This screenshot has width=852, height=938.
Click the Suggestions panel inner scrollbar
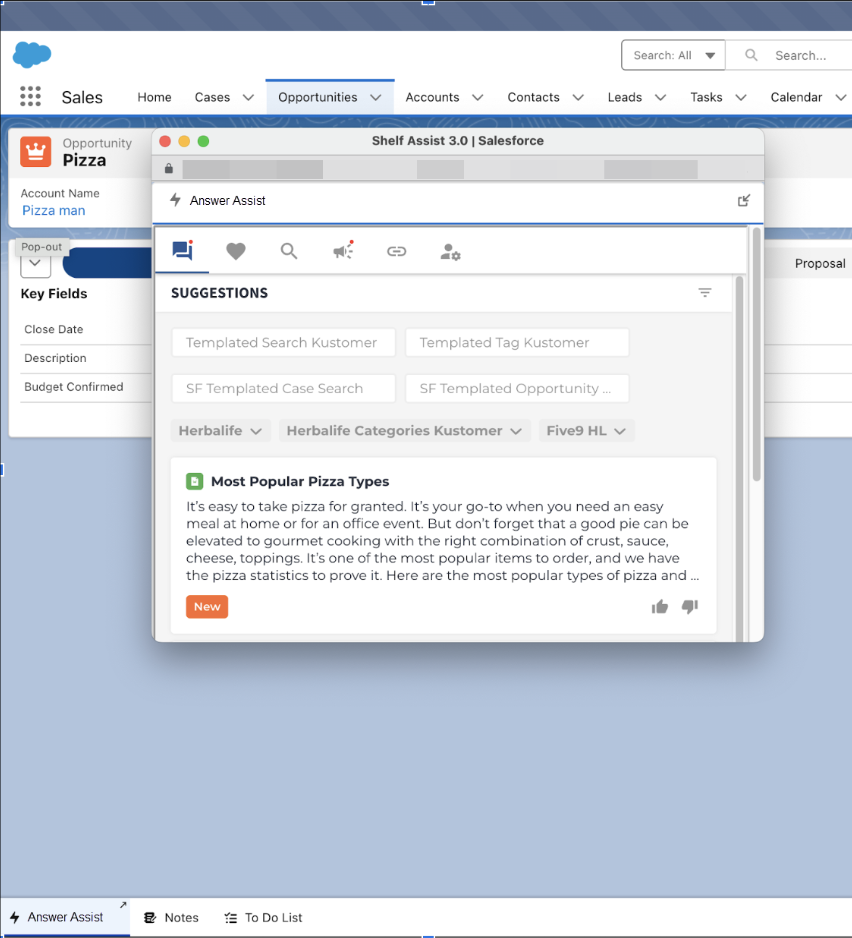(x=739, y=458)
